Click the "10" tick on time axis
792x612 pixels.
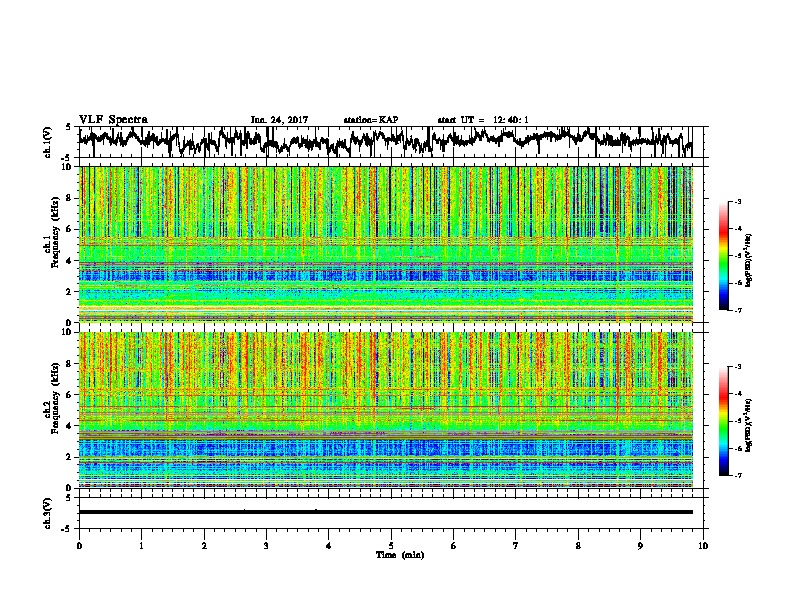(x=703, y=545)
